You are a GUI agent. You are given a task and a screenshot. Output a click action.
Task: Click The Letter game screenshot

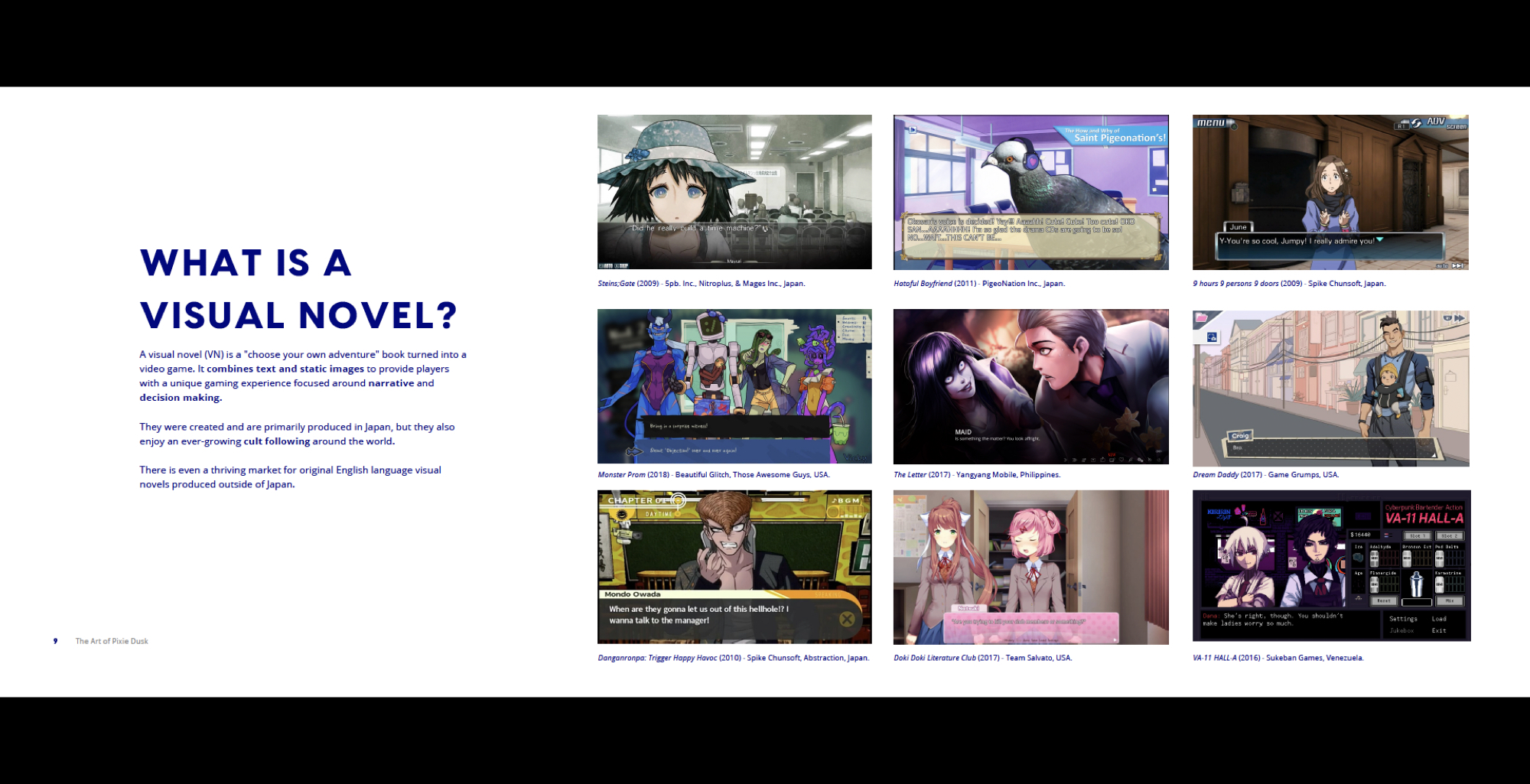[1030, 386]
